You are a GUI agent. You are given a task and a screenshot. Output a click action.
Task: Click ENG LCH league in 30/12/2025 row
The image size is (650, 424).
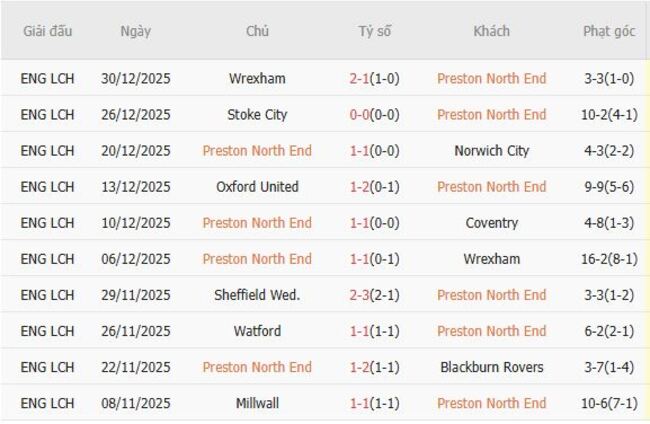pos(48,79)
